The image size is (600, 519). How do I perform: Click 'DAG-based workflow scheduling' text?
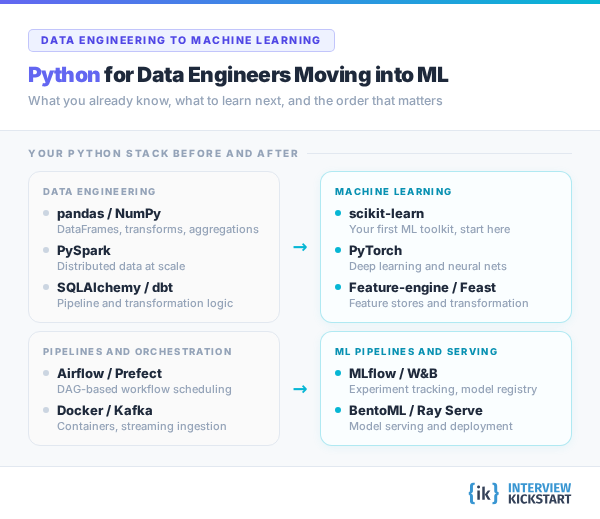(144, 389)
